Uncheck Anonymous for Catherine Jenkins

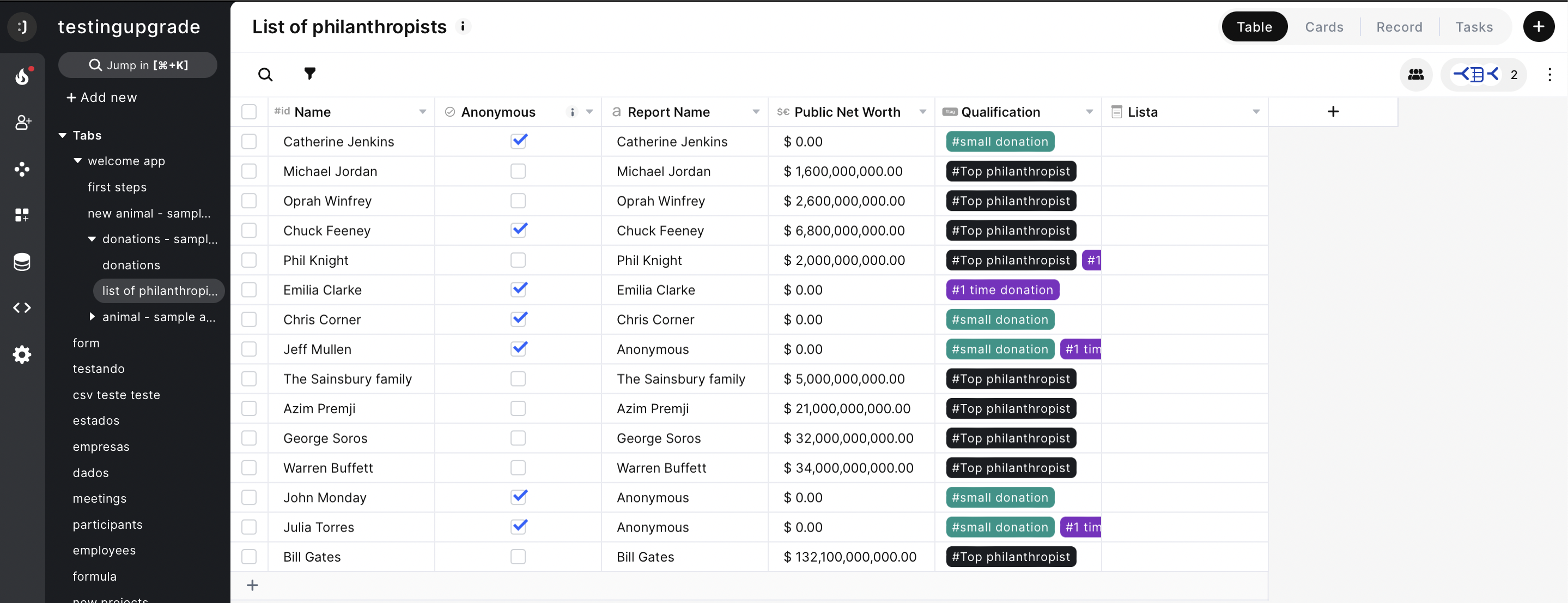coord(518,141)
